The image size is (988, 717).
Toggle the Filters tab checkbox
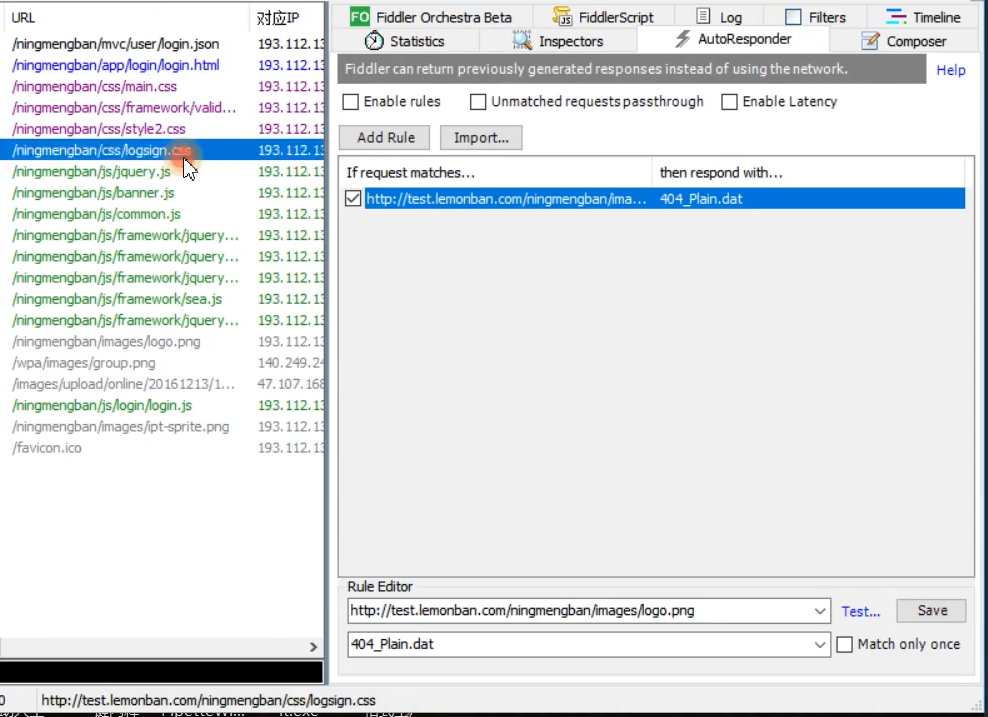pos(793,17)
